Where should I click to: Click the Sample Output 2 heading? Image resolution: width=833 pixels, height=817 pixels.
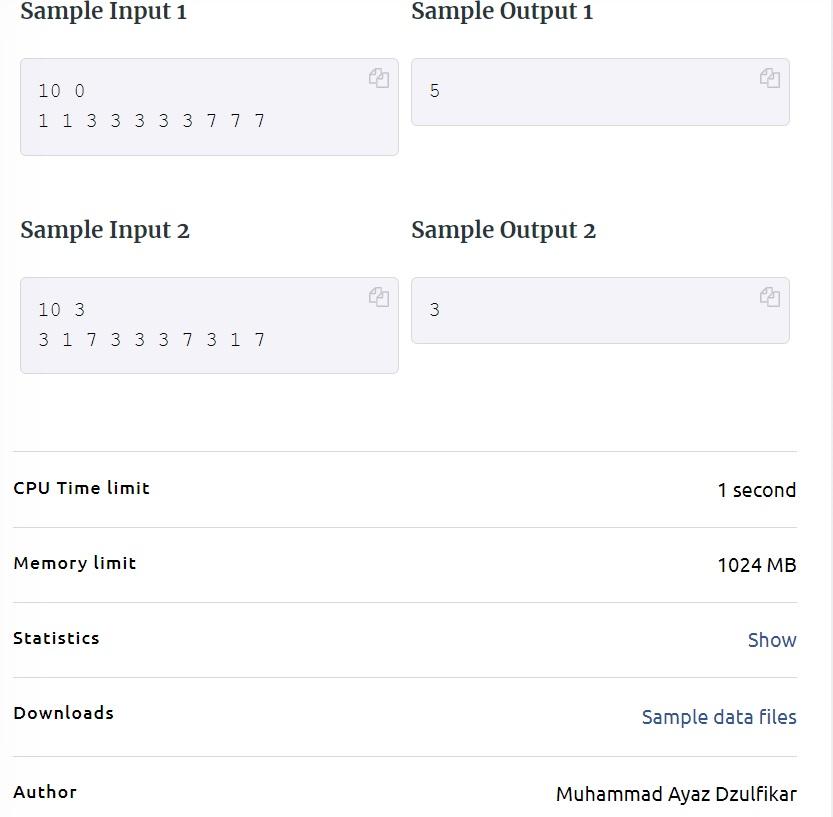[x=504, y=231]
